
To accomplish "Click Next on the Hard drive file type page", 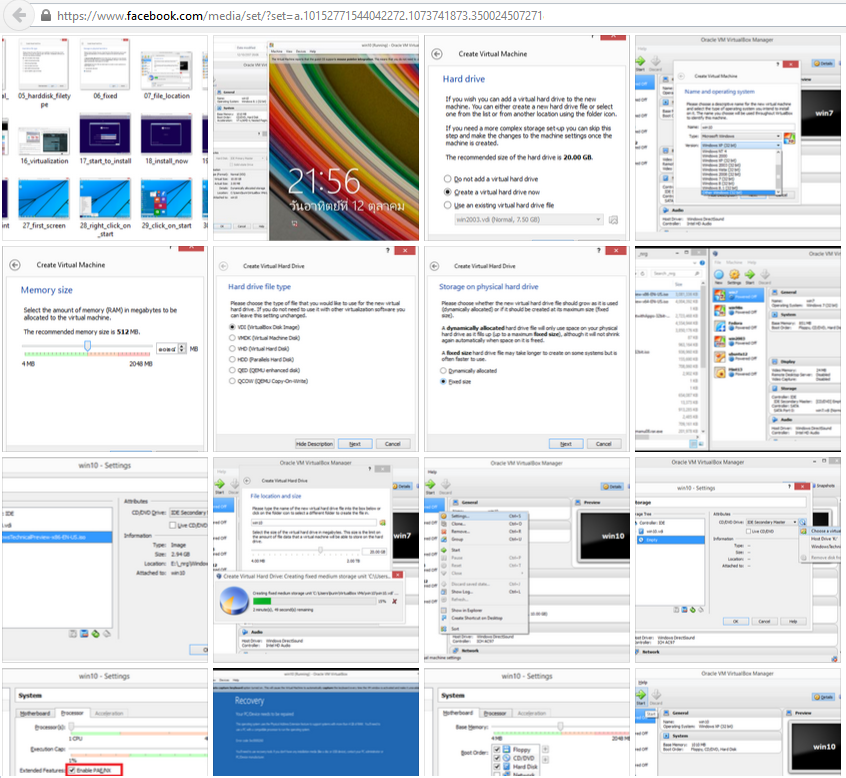I will click(x=354, y=444).
